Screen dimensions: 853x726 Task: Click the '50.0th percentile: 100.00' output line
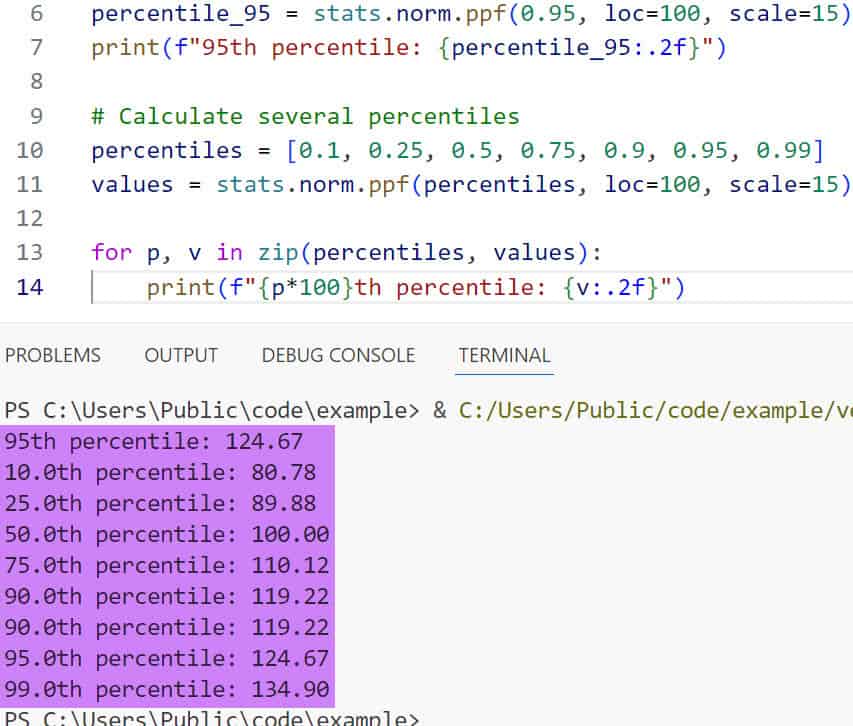click(x=167, y=536)
